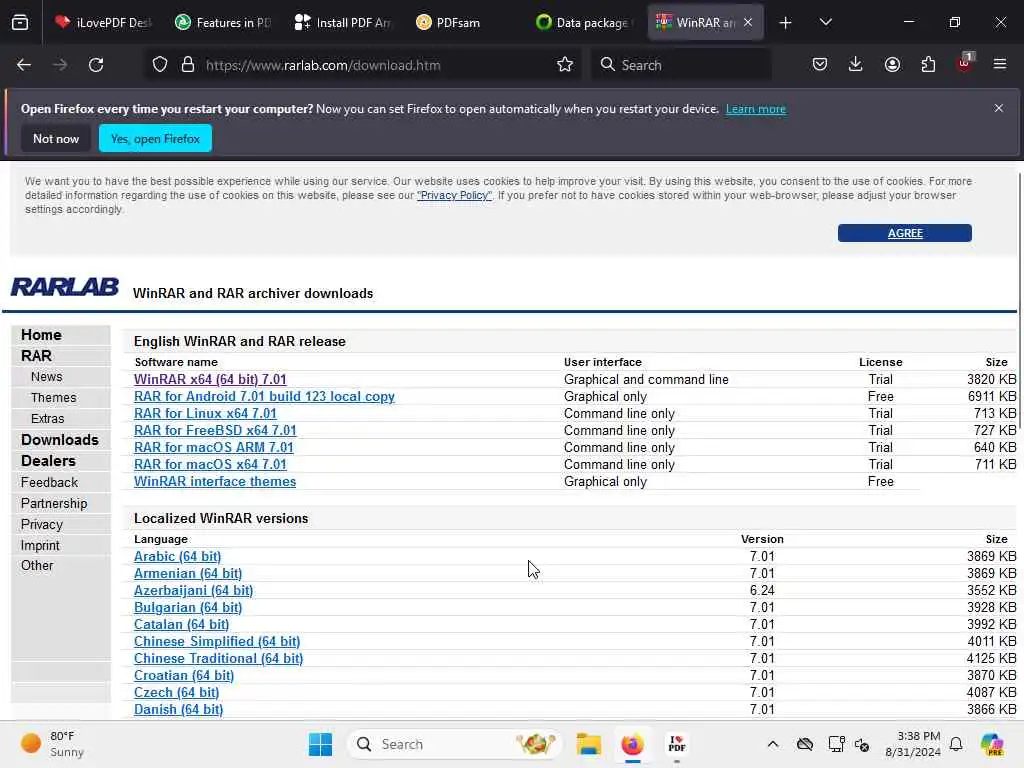Open the Pocket save icon
This screenshot has width=1024, height=768.
pyautogui.click(x=820, y=65)
